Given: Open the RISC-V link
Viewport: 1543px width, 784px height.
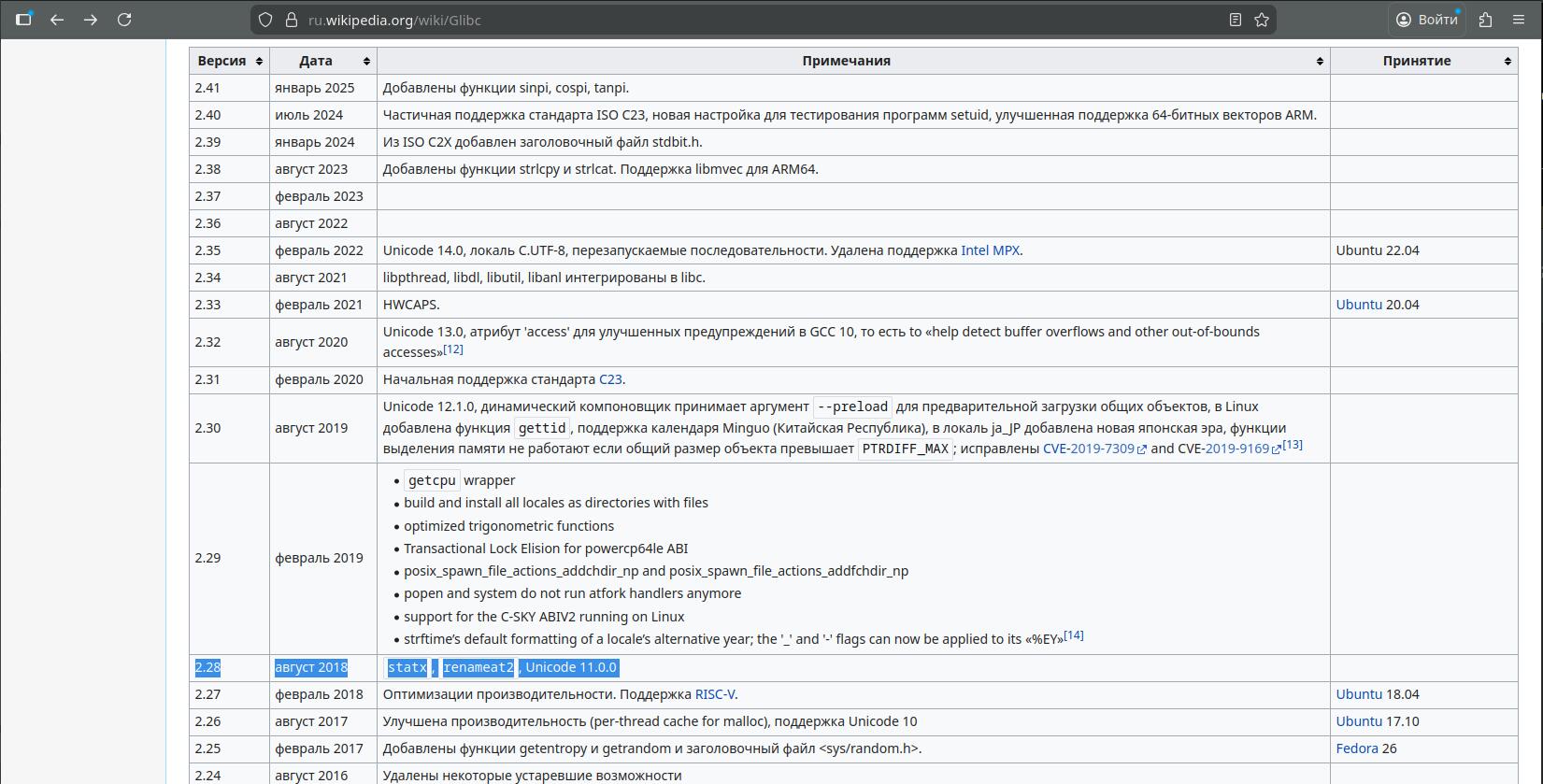Looking at the screenshot, I should pos(715,694).
